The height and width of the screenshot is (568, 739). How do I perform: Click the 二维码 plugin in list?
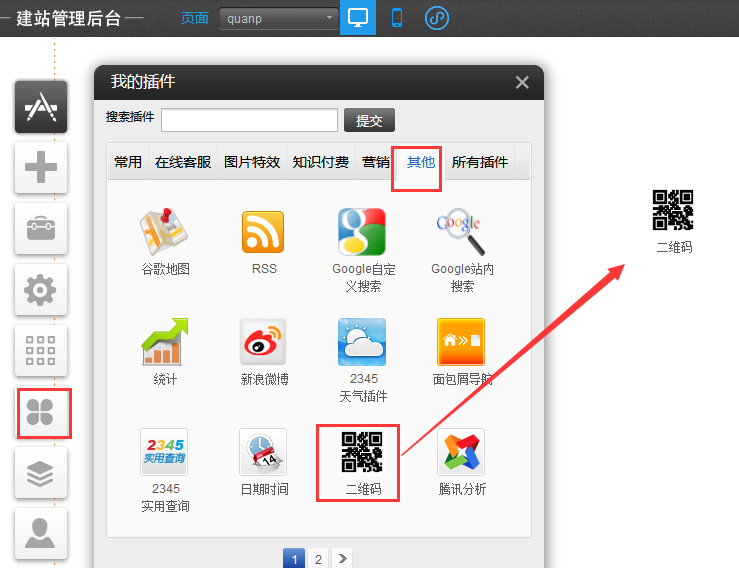(x=362, y=453)
